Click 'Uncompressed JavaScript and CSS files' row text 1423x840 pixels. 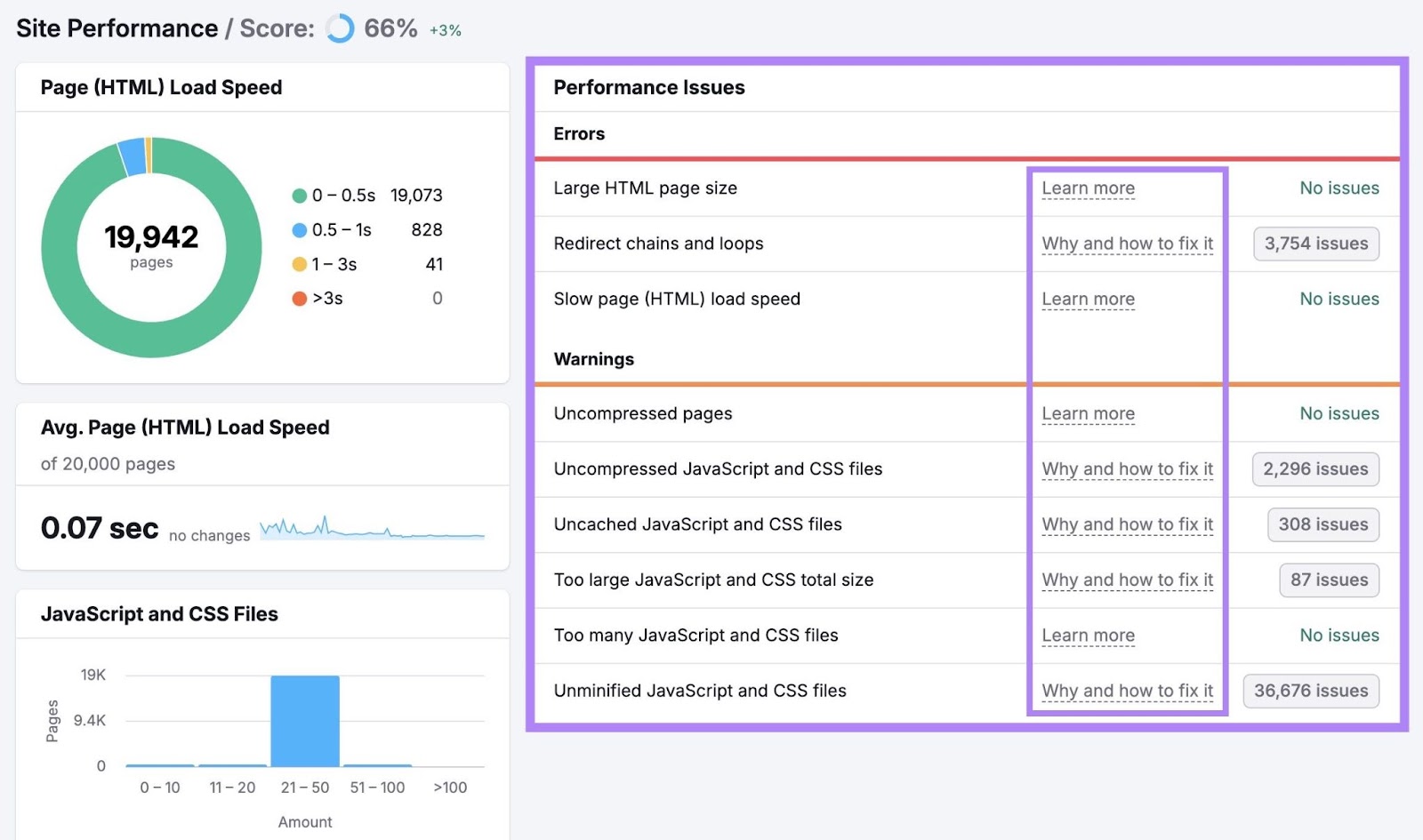[x=718, y=469]
